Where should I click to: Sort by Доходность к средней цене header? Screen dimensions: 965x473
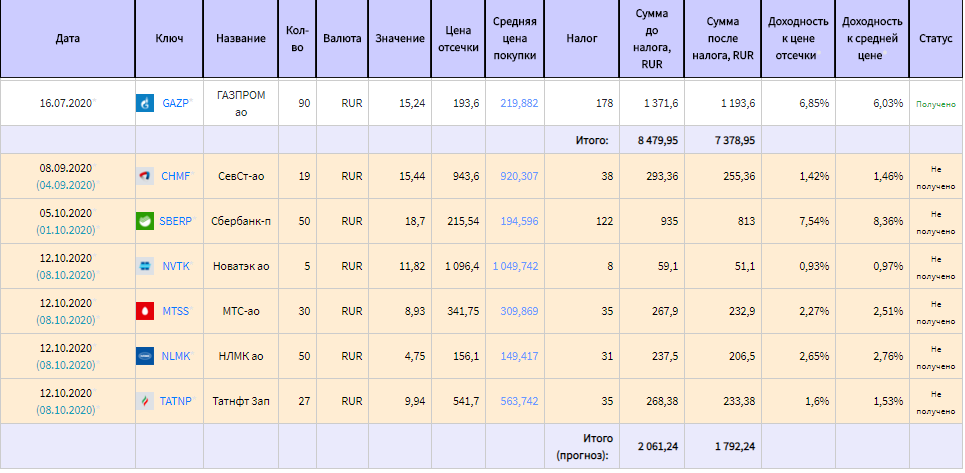click(x=872, y=38)
